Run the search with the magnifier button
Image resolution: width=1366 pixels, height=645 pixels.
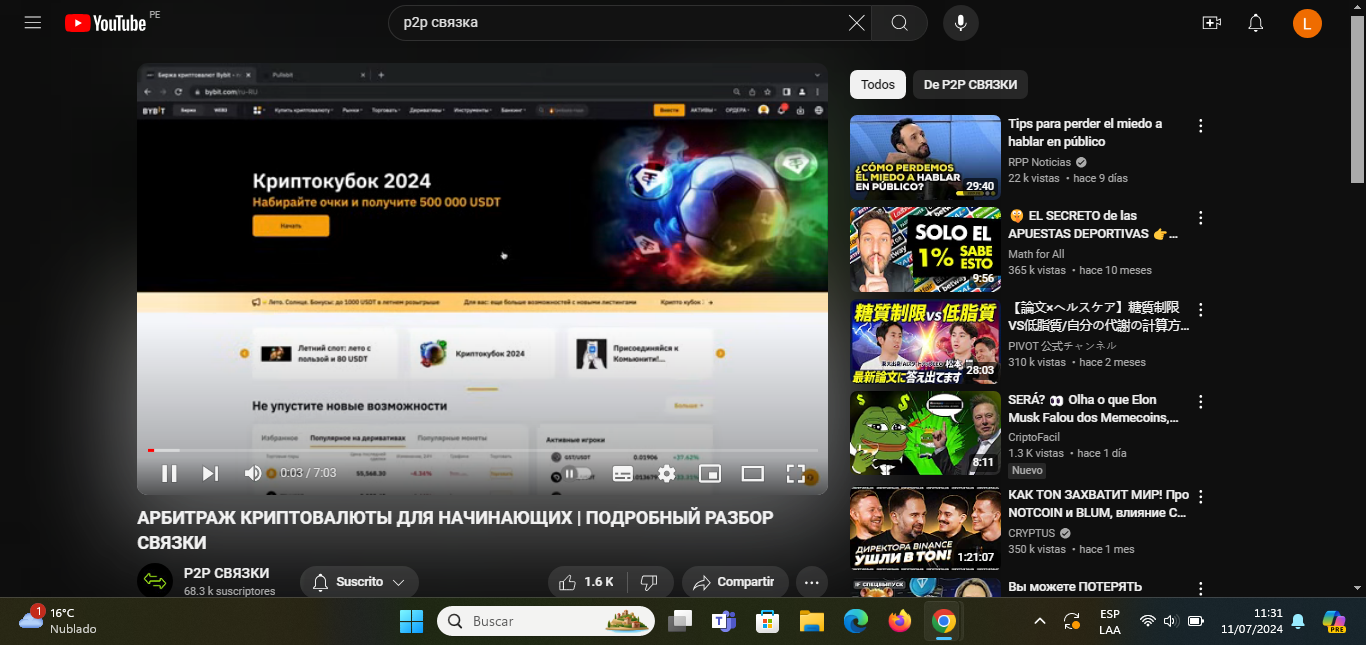click(899, 23)
